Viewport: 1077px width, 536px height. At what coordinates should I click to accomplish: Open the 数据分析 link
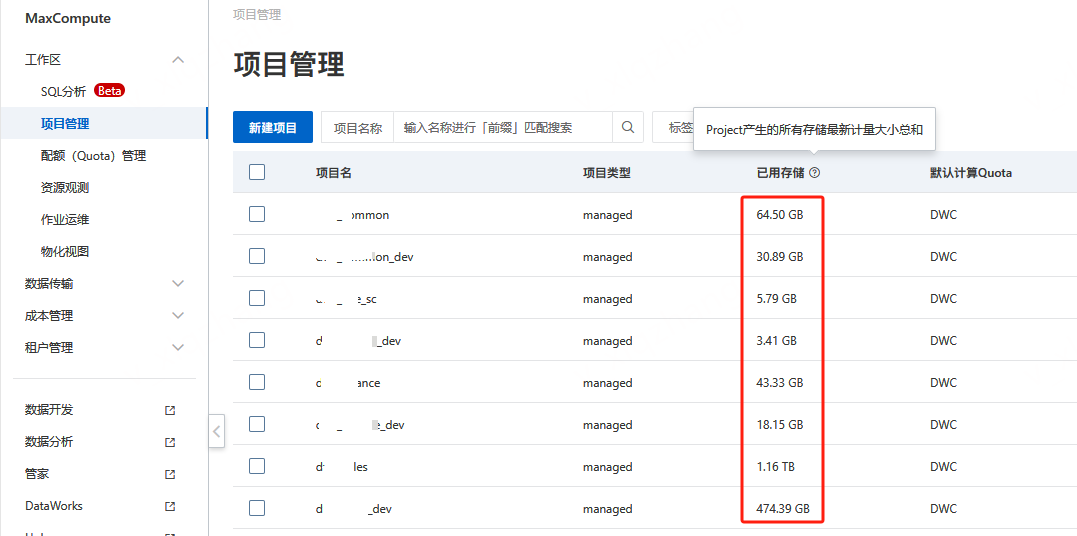[x=49, y=442]
